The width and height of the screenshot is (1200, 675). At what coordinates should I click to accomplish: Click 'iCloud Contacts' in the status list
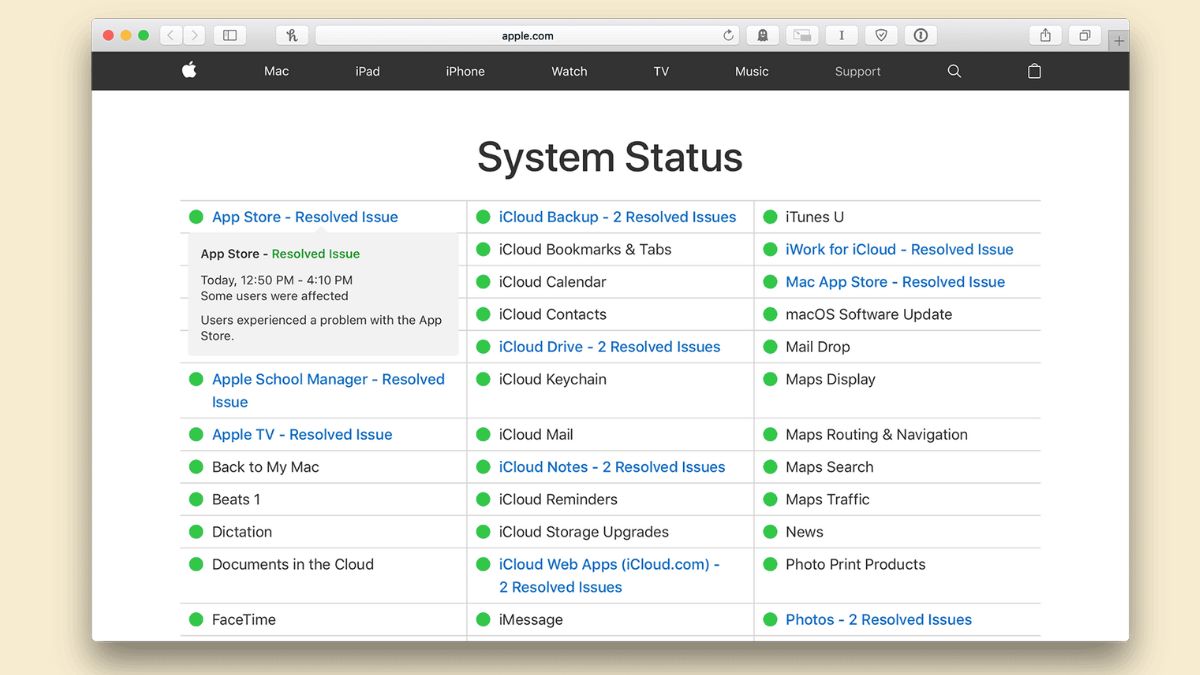coord(552,314)
